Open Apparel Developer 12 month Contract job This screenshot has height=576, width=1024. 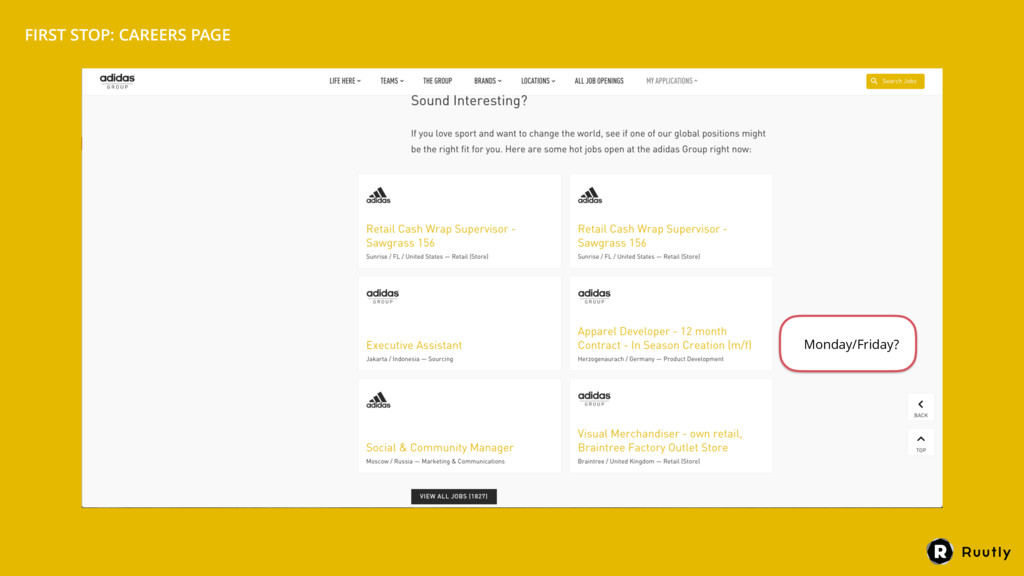point(664,338)
